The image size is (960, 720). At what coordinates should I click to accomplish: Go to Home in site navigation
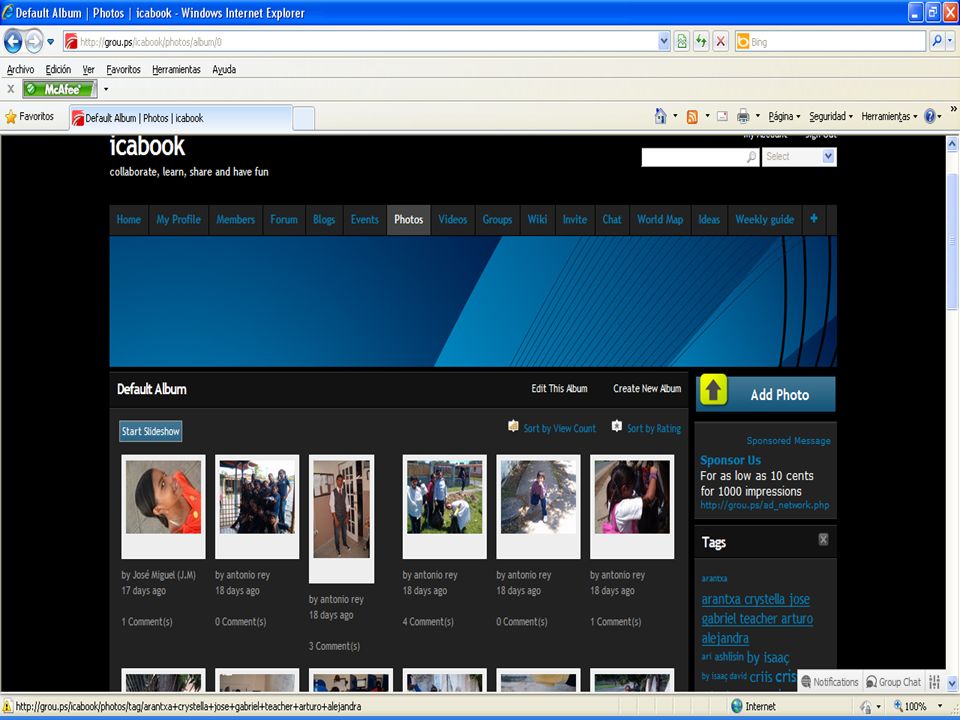tap(129, 220)
